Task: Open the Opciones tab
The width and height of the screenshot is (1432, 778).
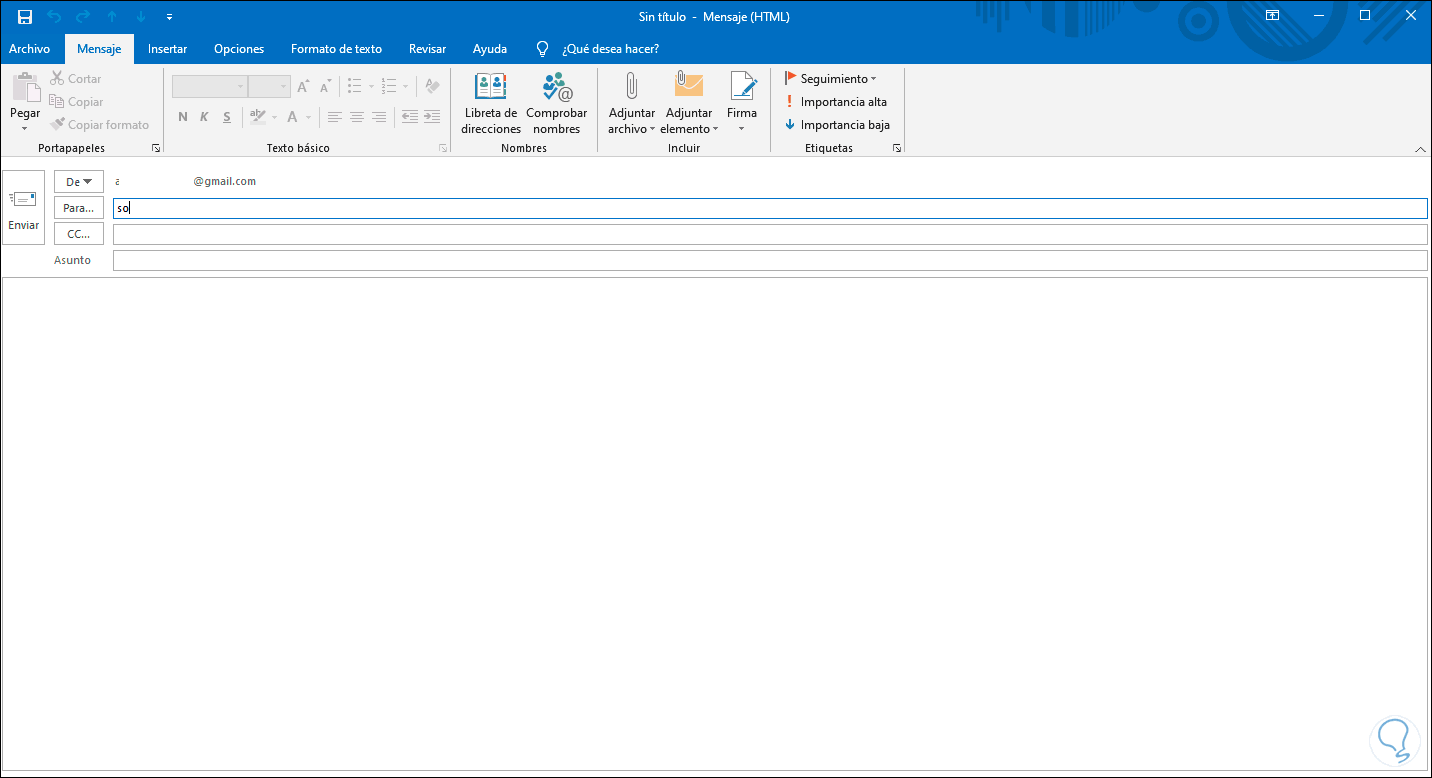Action: 239,49
